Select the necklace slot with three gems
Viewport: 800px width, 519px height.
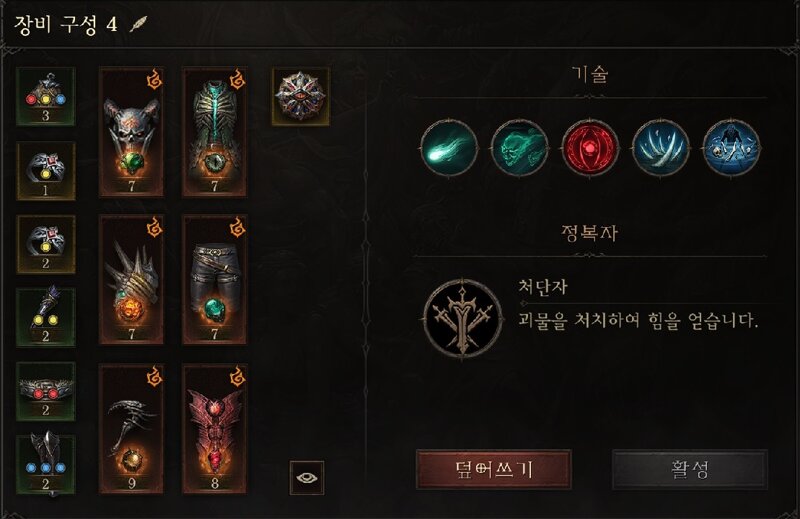pos(46,96)
